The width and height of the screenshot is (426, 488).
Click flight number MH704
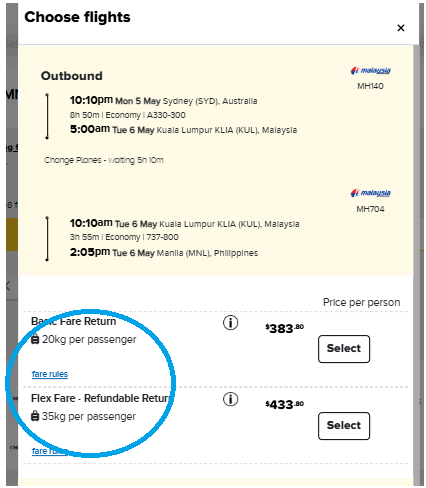[370, 209]
